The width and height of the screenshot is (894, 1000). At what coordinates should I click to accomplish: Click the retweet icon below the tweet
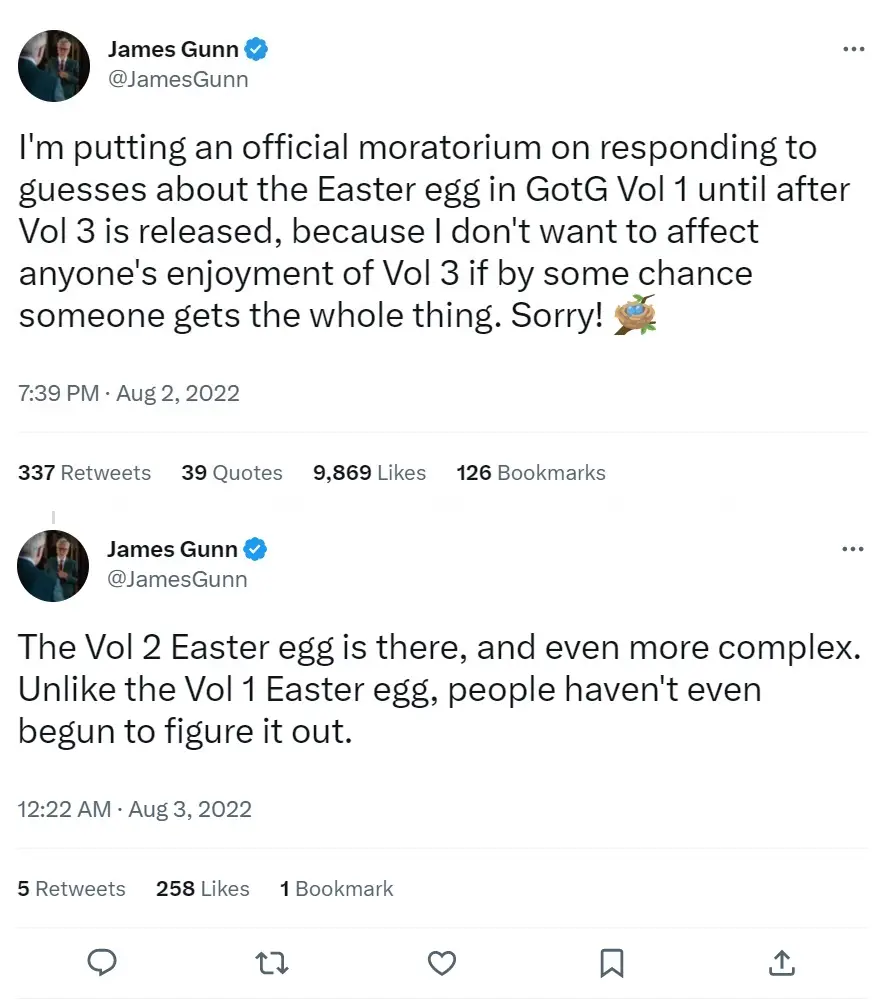click(x=271, y=963)
